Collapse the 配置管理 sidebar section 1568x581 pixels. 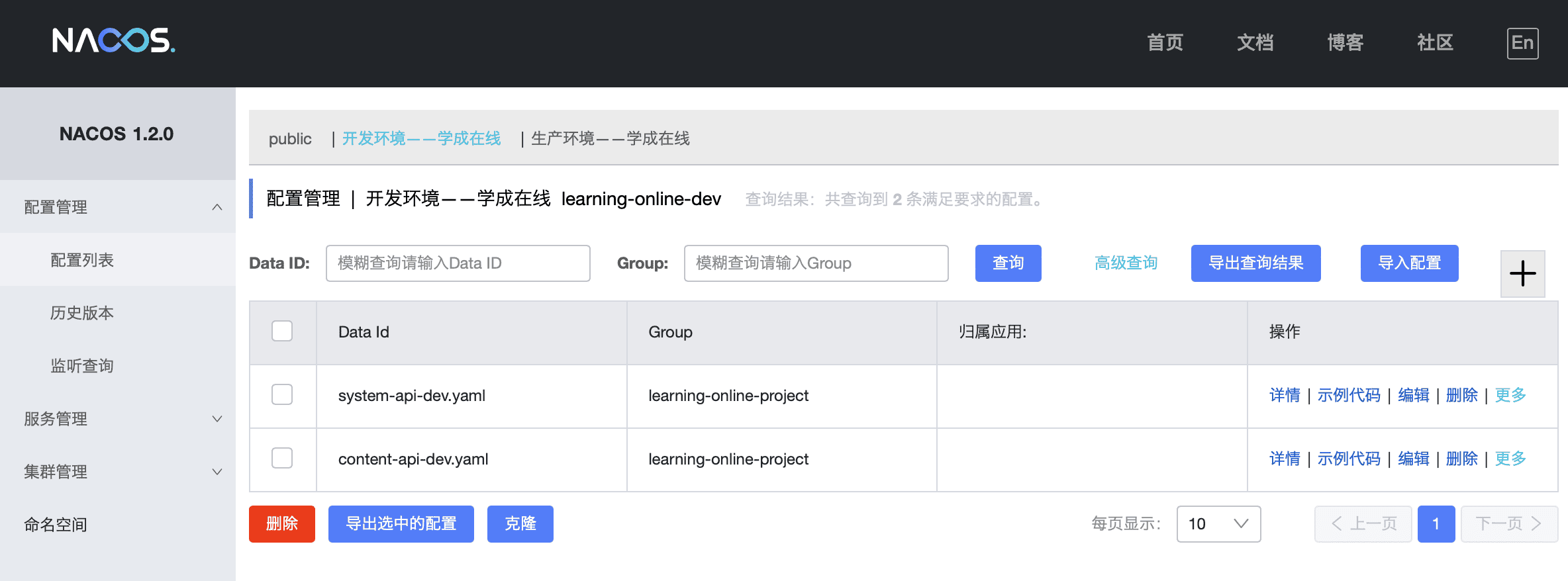(118, 207)
